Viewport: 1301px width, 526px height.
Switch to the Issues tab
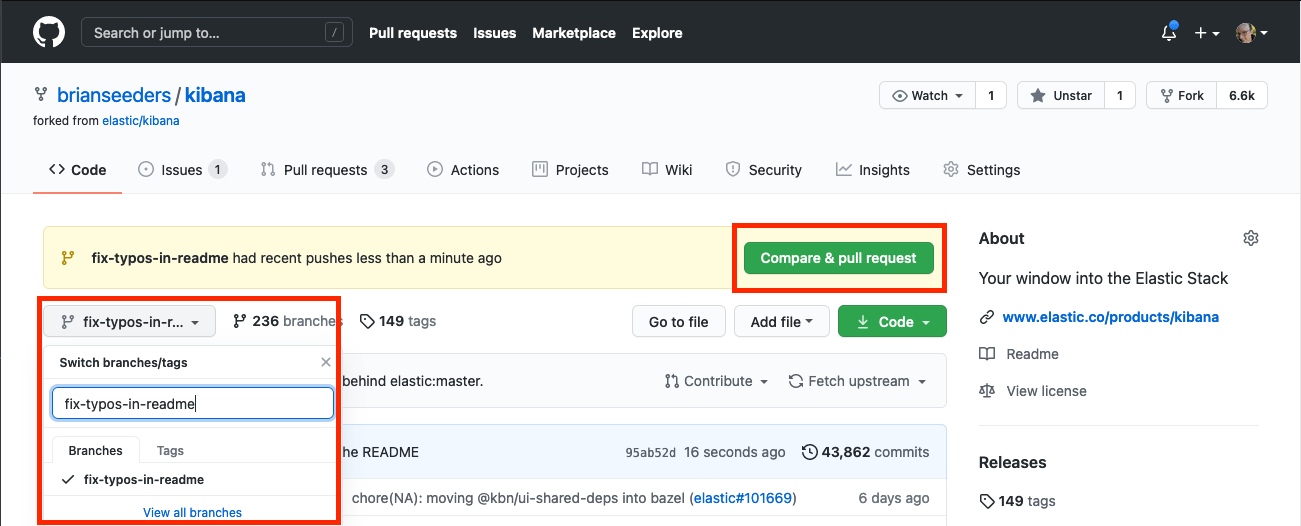tap(183, 170)
